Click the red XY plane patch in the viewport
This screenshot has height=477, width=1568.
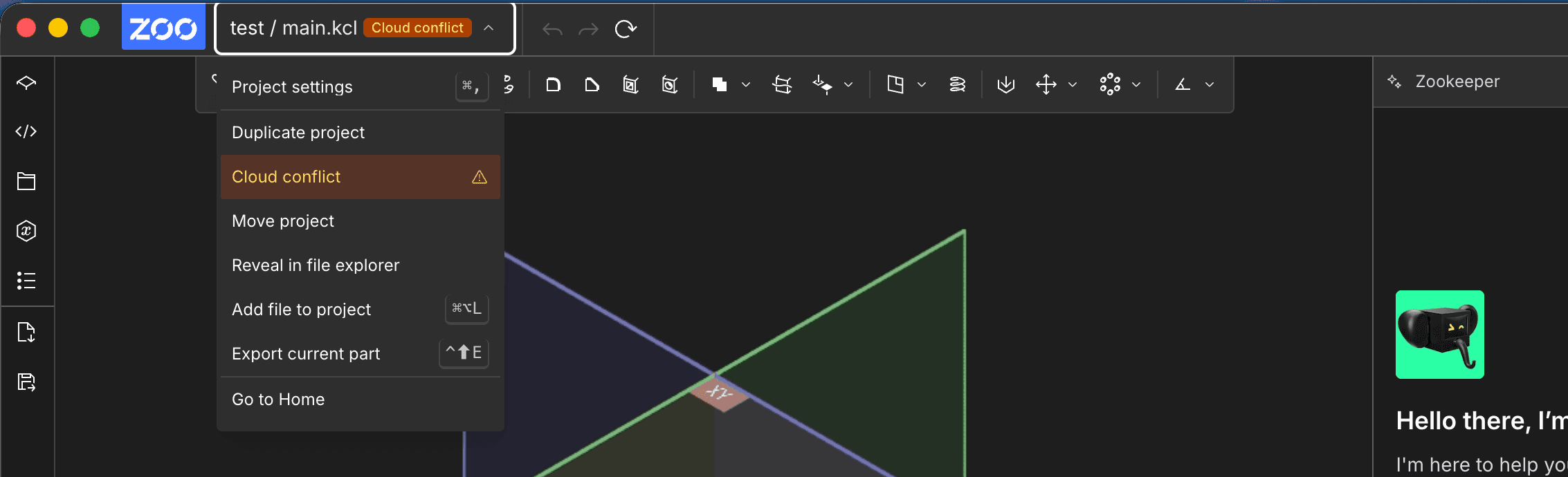pyautogui.click(x=720, y=393)
